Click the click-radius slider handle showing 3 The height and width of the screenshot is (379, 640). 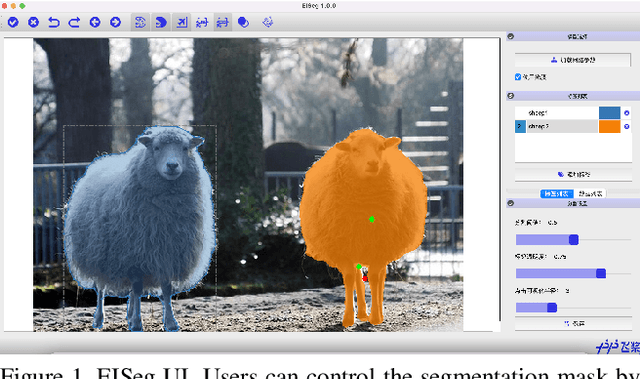[552, 308]
